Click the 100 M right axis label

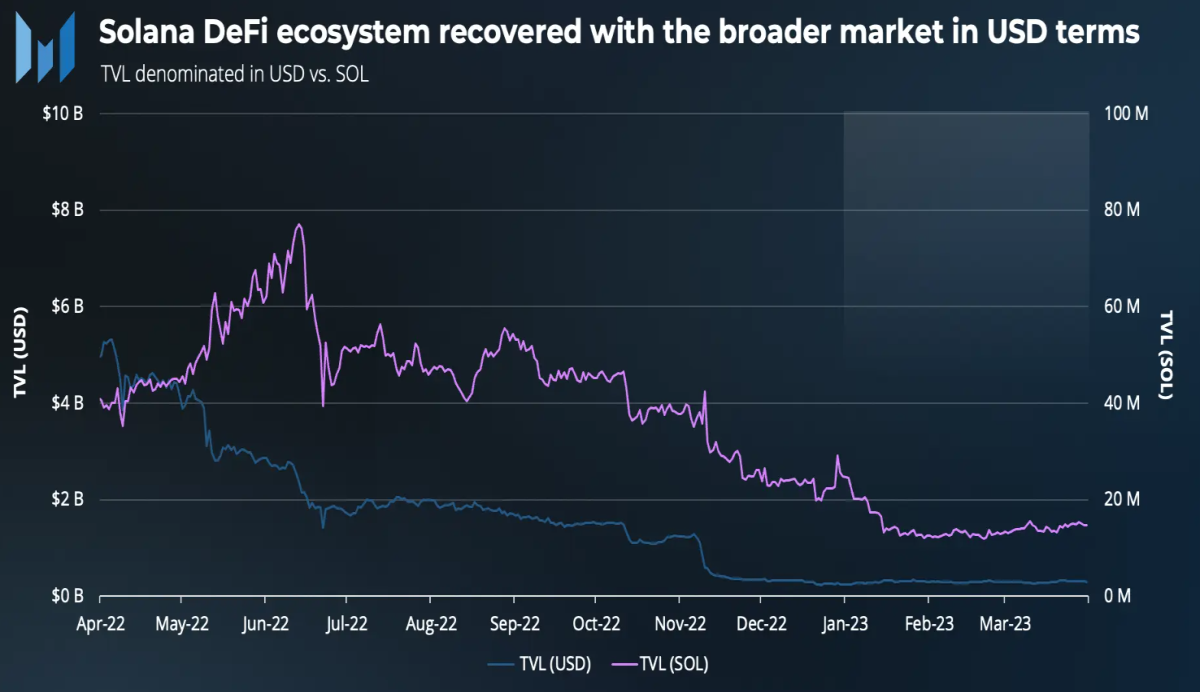pos(1127,113)
